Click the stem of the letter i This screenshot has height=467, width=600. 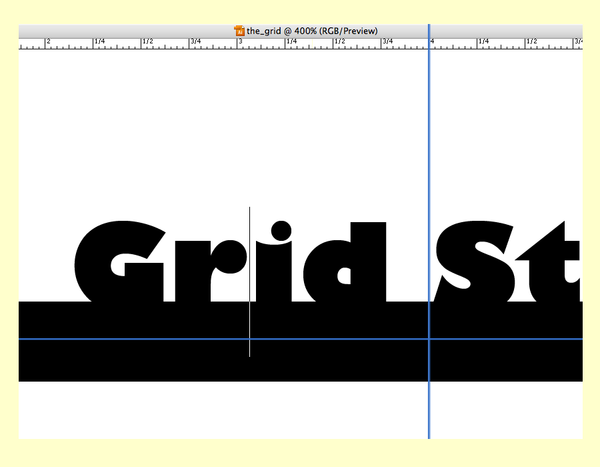pos(278,280)
